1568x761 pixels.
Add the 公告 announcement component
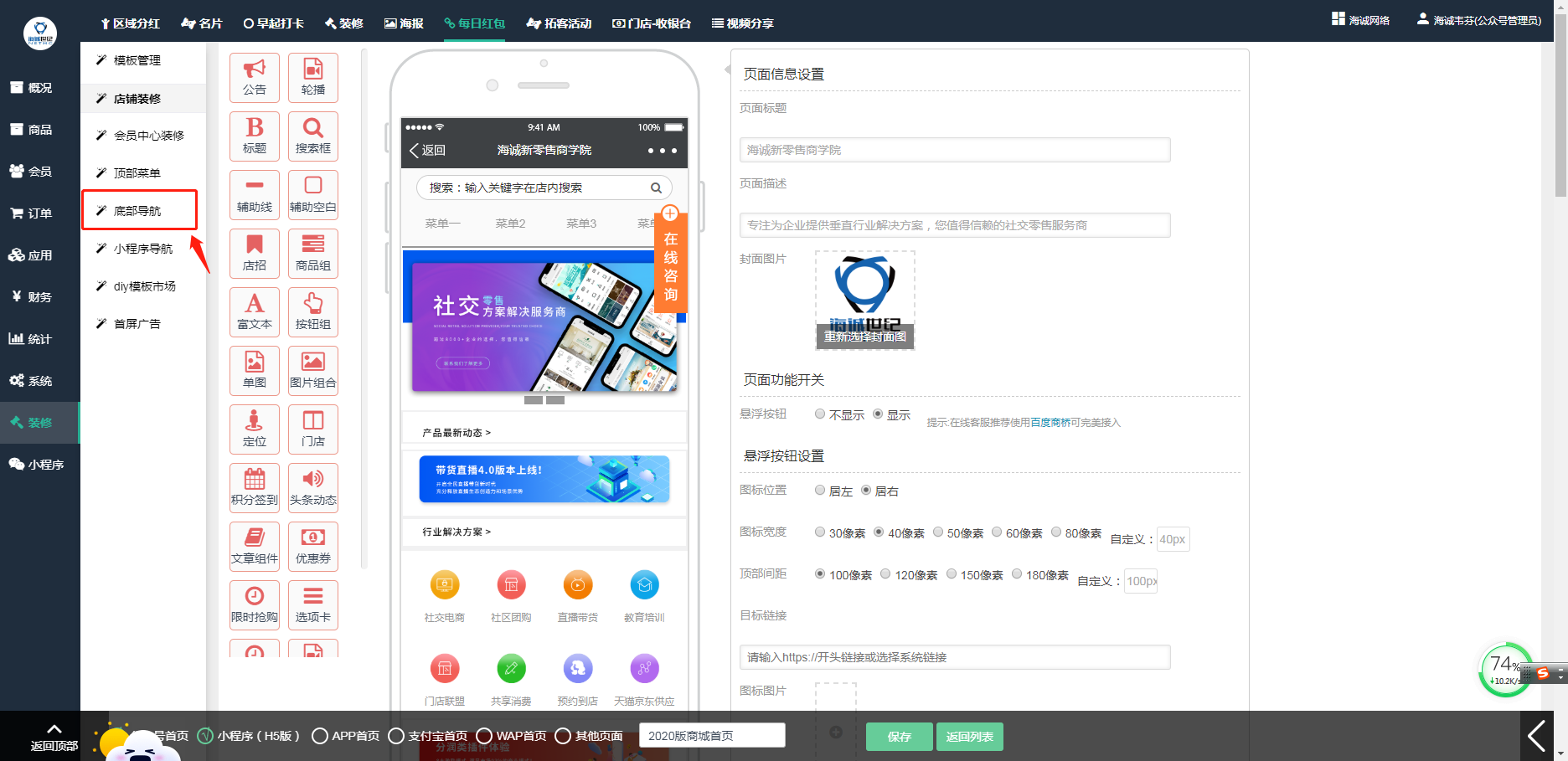(255, 78)
